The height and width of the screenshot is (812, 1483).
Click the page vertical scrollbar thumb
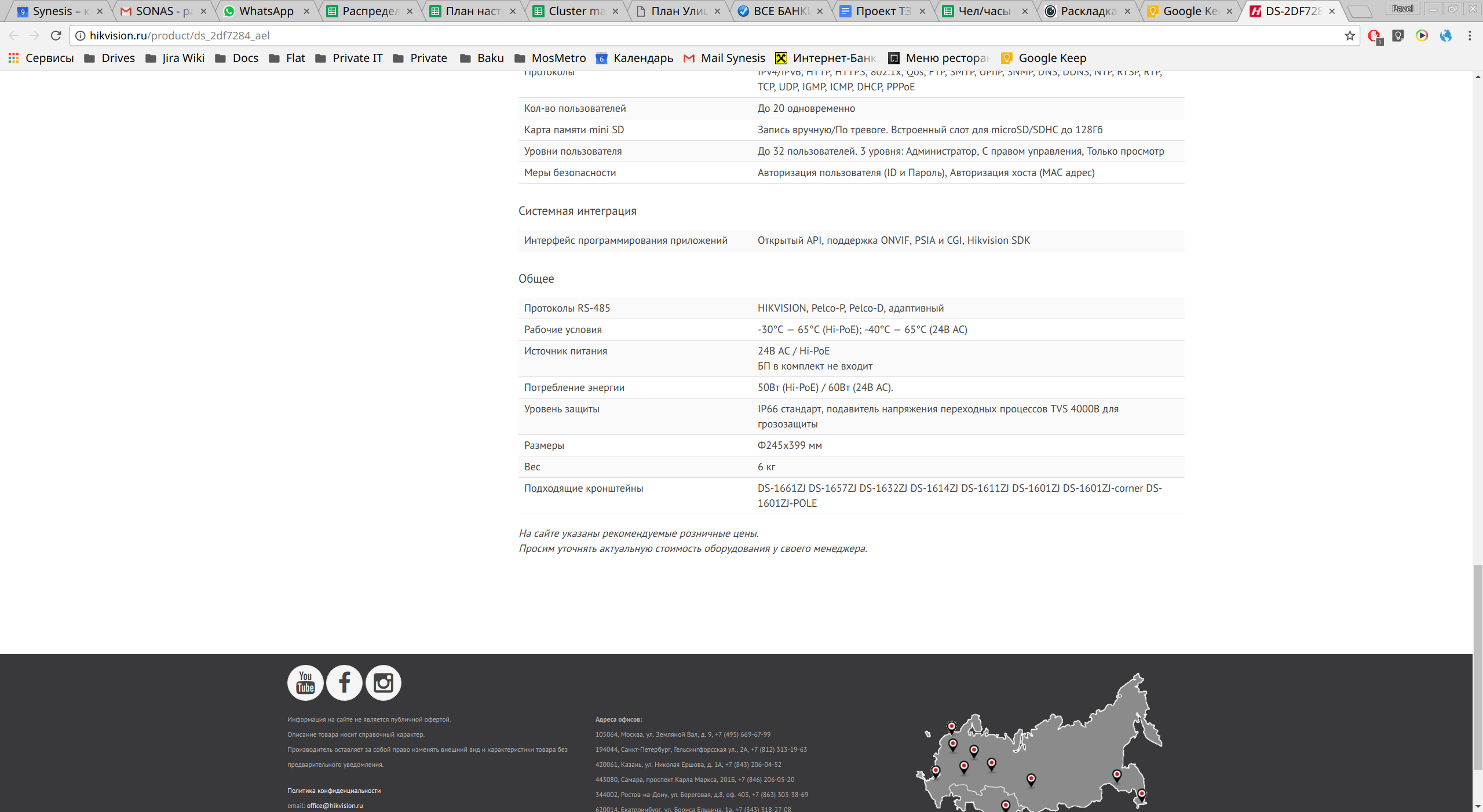(1478, 667)
